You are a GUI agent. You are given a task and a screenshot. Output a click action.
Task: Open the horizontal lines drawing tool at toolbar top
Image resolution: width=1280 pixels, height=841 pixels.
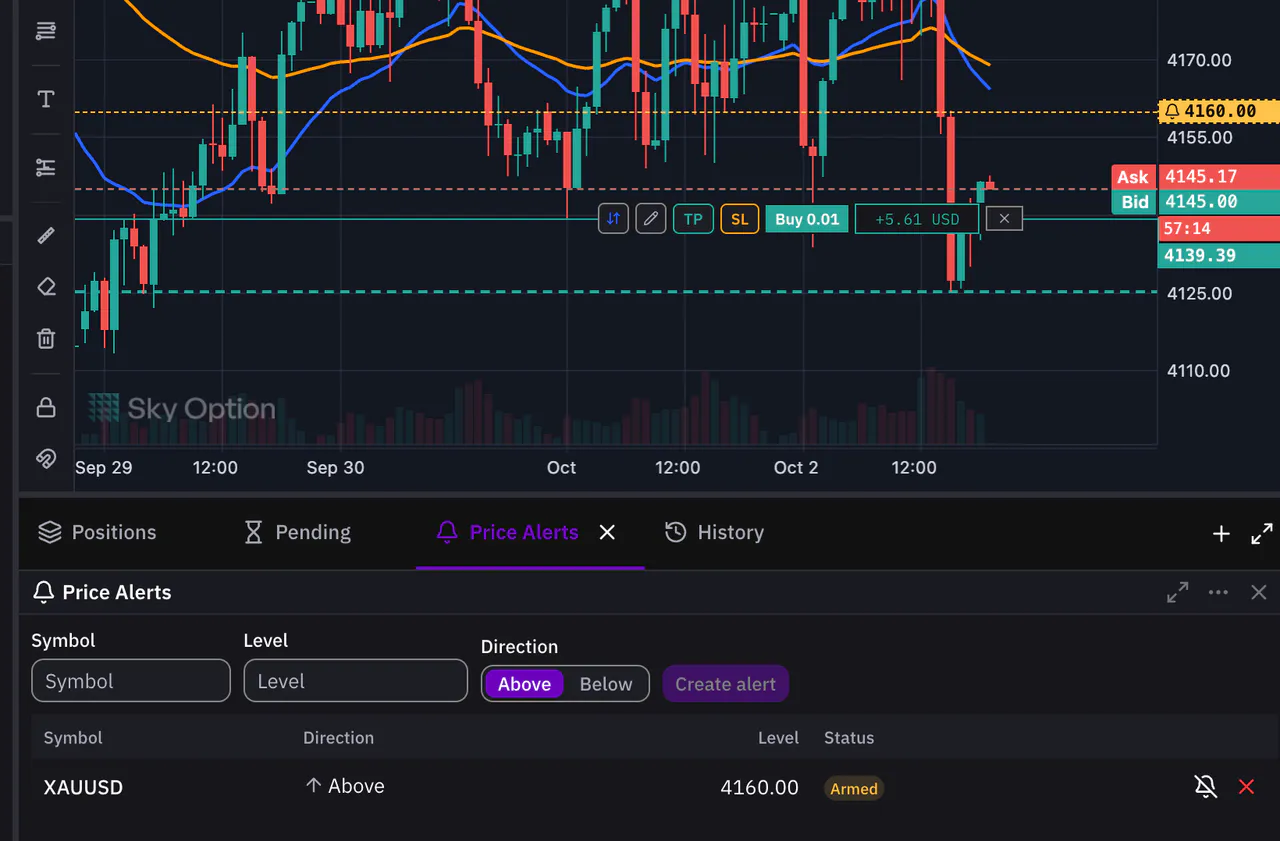[x=46, y=31]
